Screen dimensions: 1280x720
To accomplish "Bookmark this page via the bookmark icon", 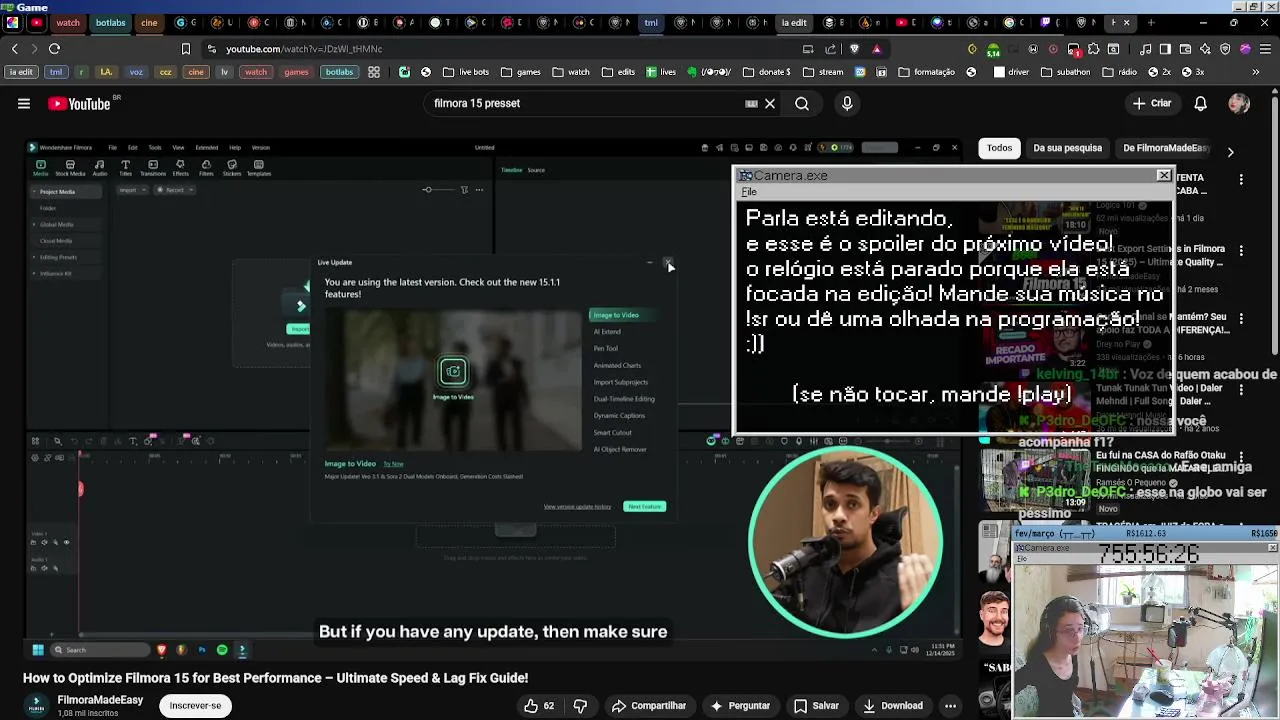I will coord(185,49).
